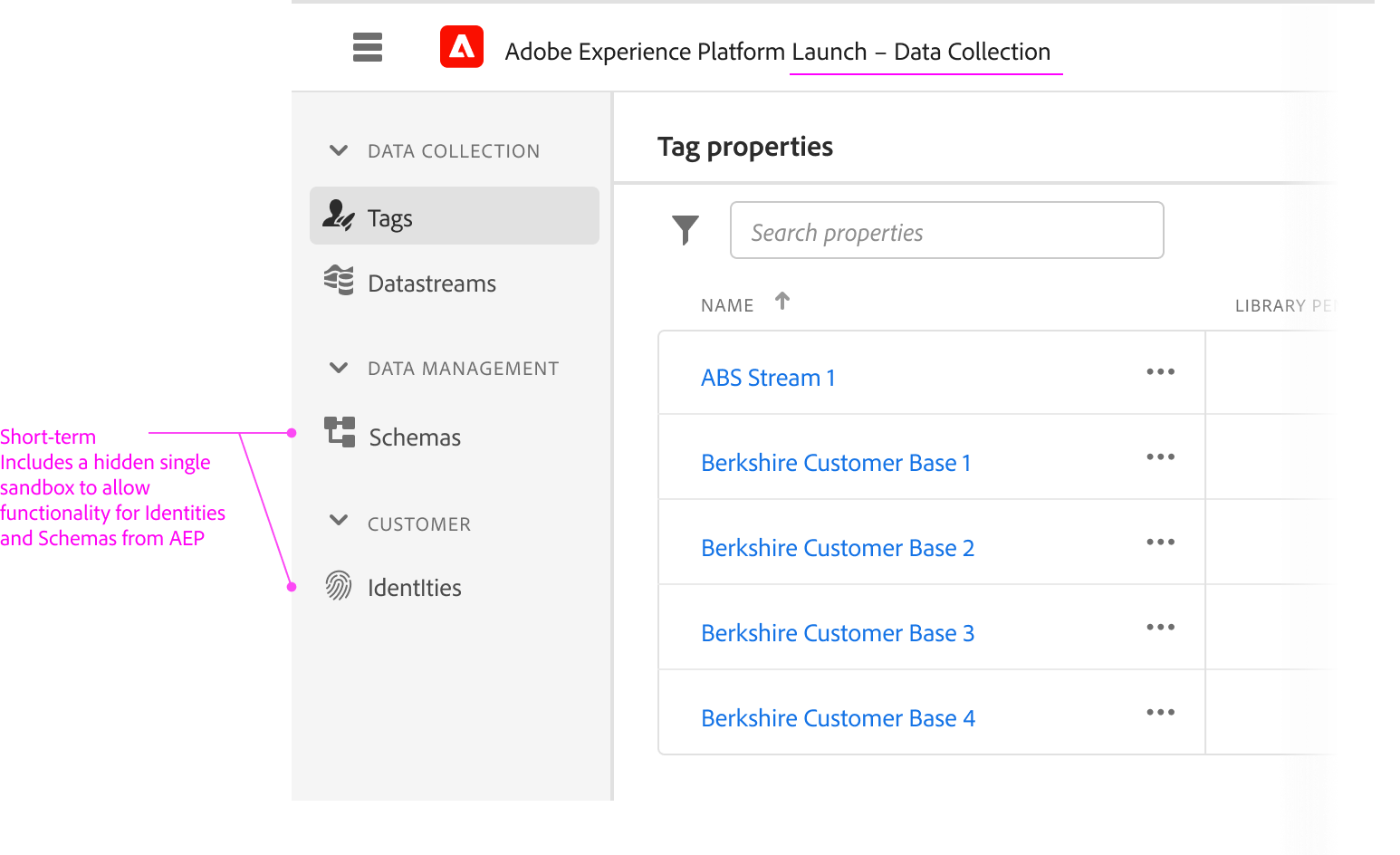Click the Tags icon in sidebar

(339, 216)
